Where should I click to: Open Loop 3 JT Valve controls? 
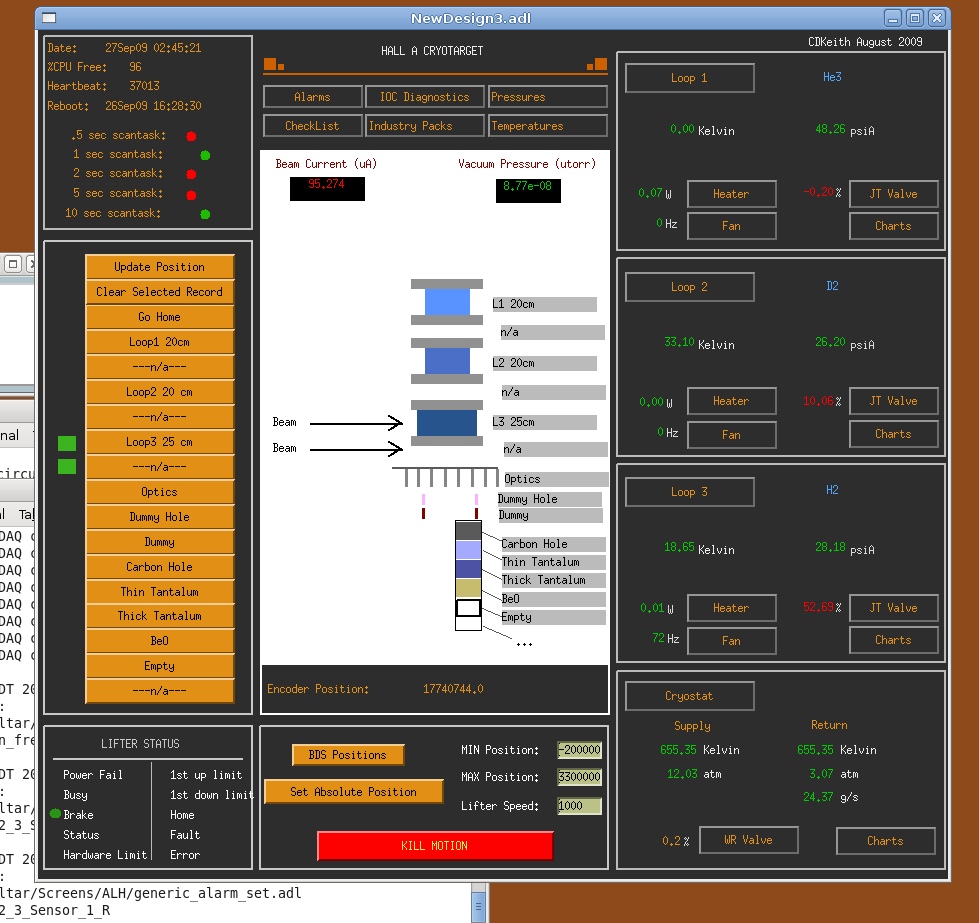(x=893, y=608)
